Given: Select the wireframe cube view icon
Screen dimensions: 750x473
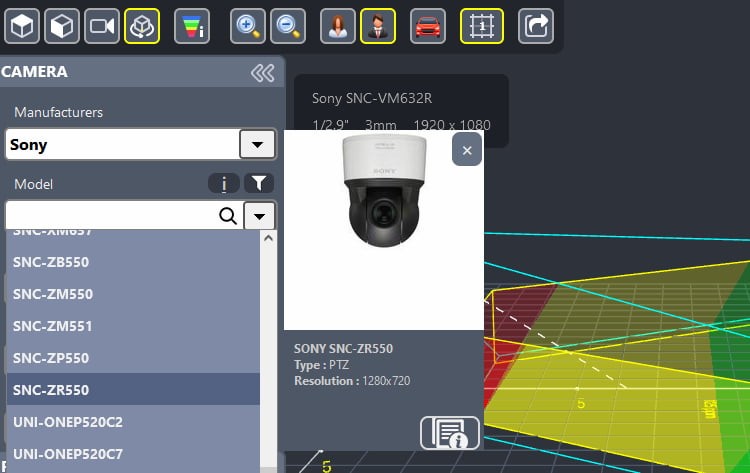Looking at the screenshot, I should click(62, 26).
